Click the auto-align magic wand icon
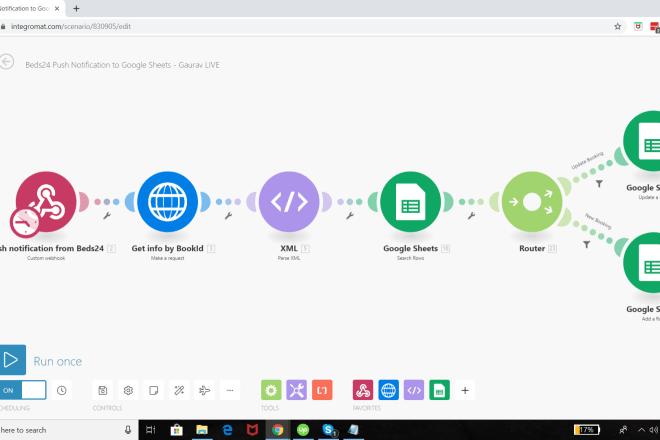660x440 pixels. point(179,390)
